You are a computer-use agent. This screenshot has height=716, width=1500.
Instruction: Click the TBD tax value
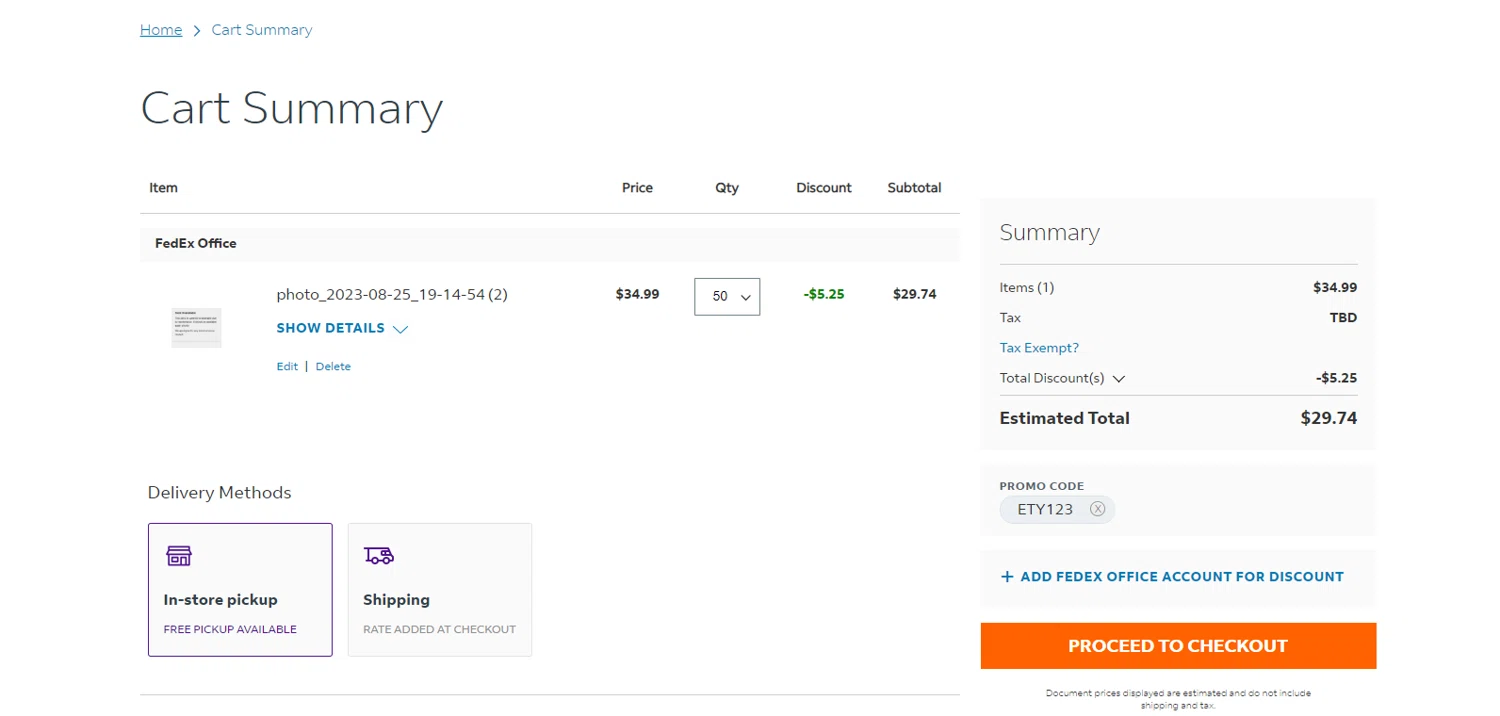(1343, 318)
